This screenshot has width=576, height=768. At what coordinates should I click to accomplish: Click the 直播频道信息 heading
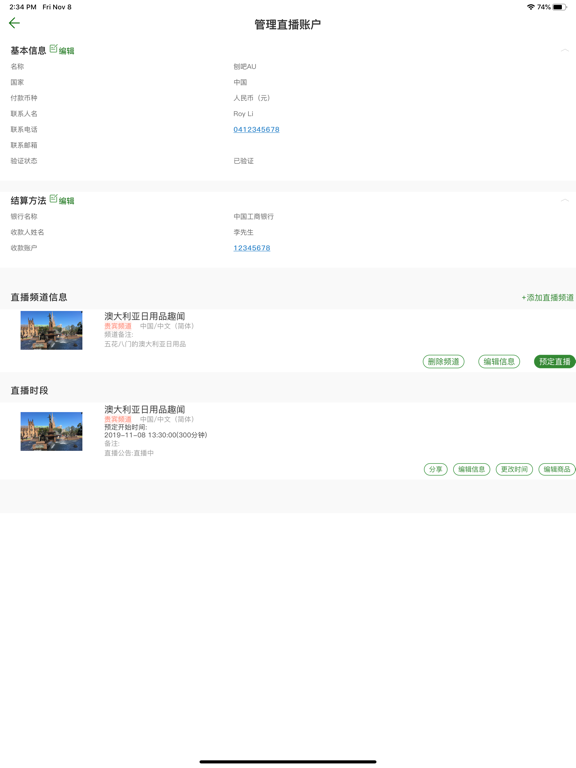click(39, 297)
